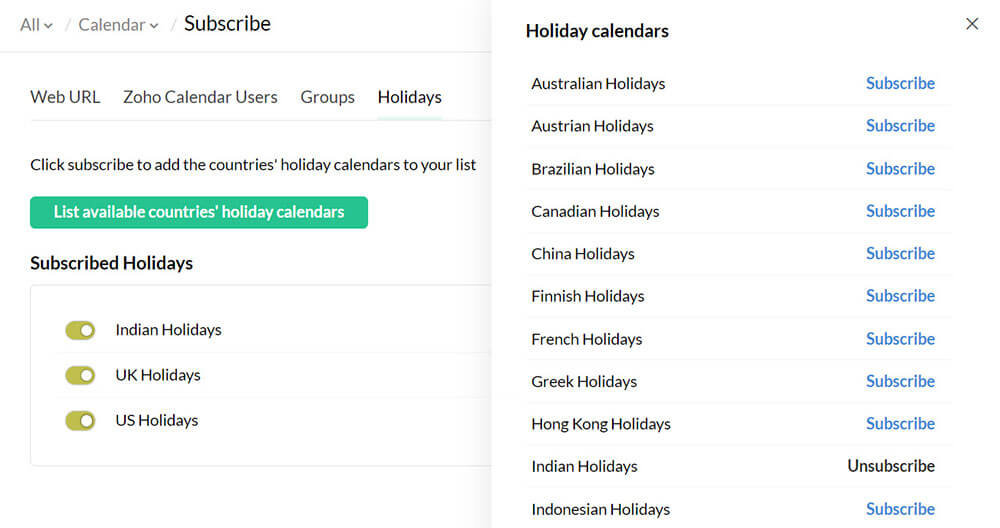The width and height of the screenshot is (1000, 528).
Task: Subscribe to Austrian Holidays calendar
Action: 900,126
